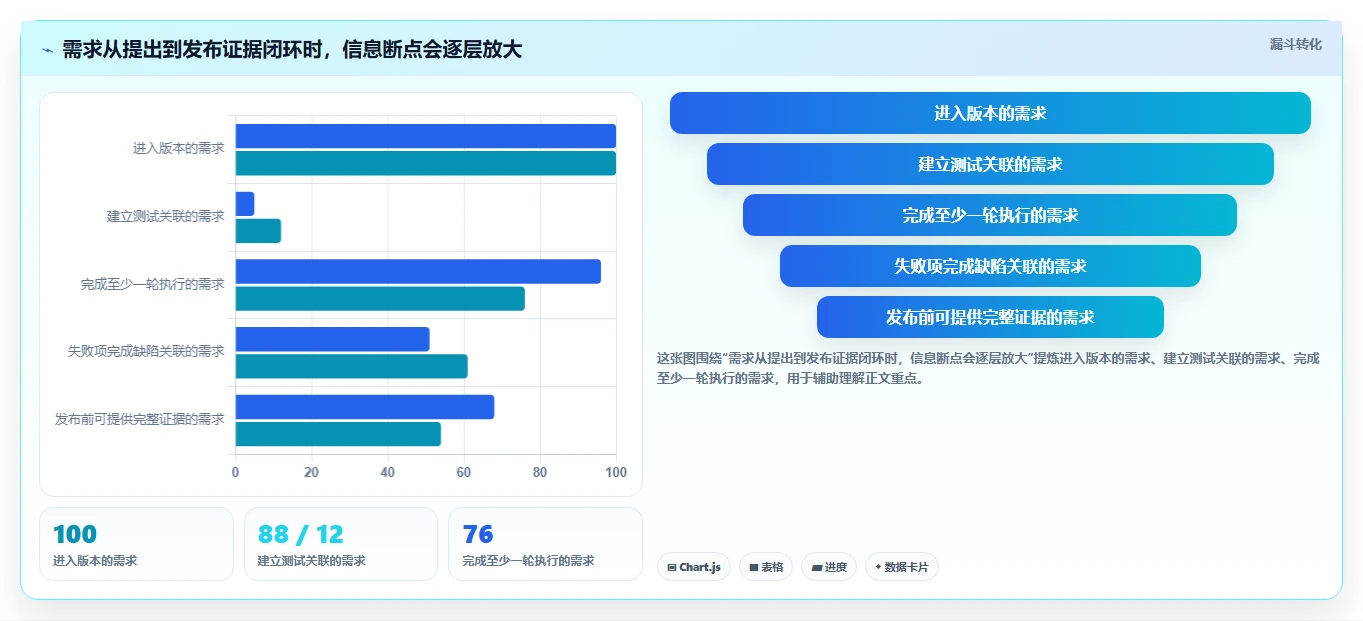Select the 数据卡片 chip

tap(902, 567)
